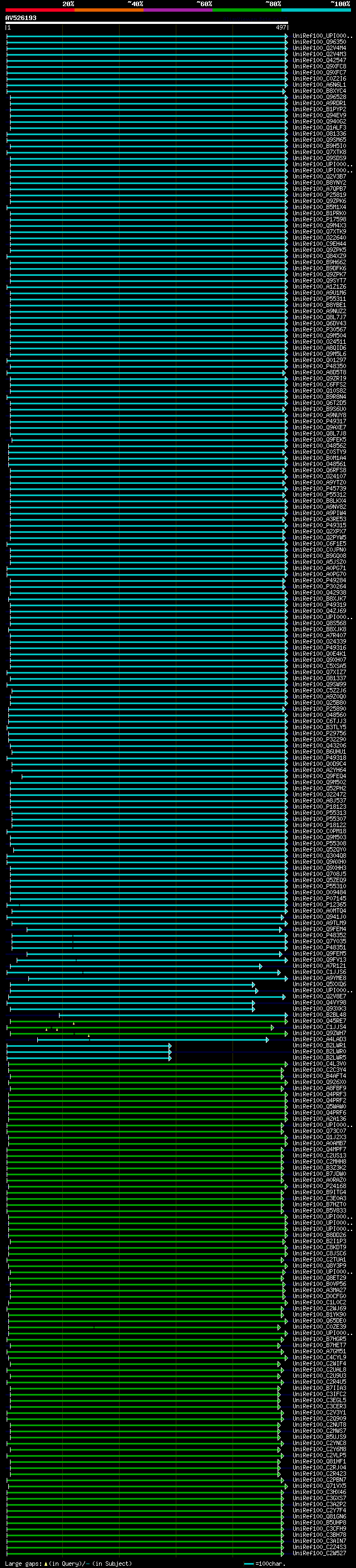
Task: Select label UniRef100_Q9M4X3
Action: tap(319, 225)
